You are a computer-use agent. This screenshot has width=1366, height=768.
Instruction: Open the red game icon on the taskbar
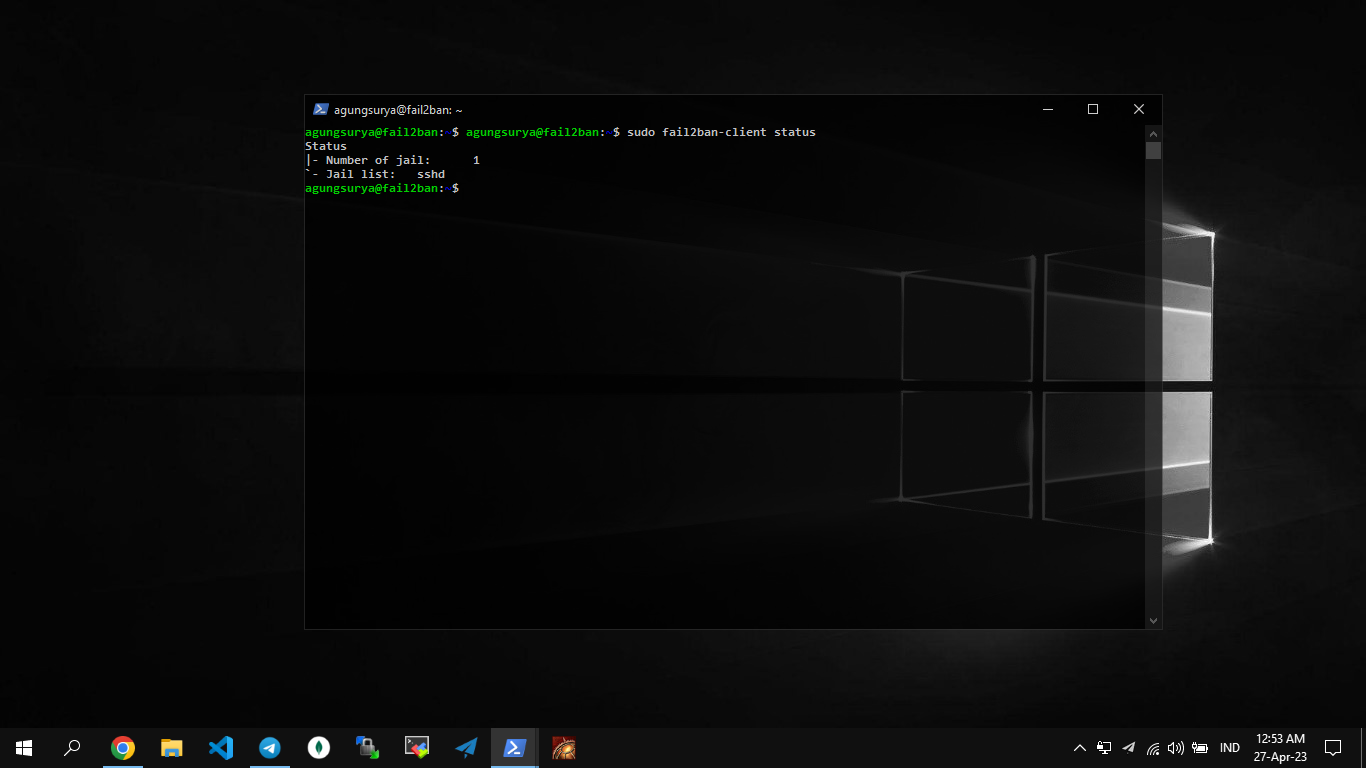click(x=564, y=747)
